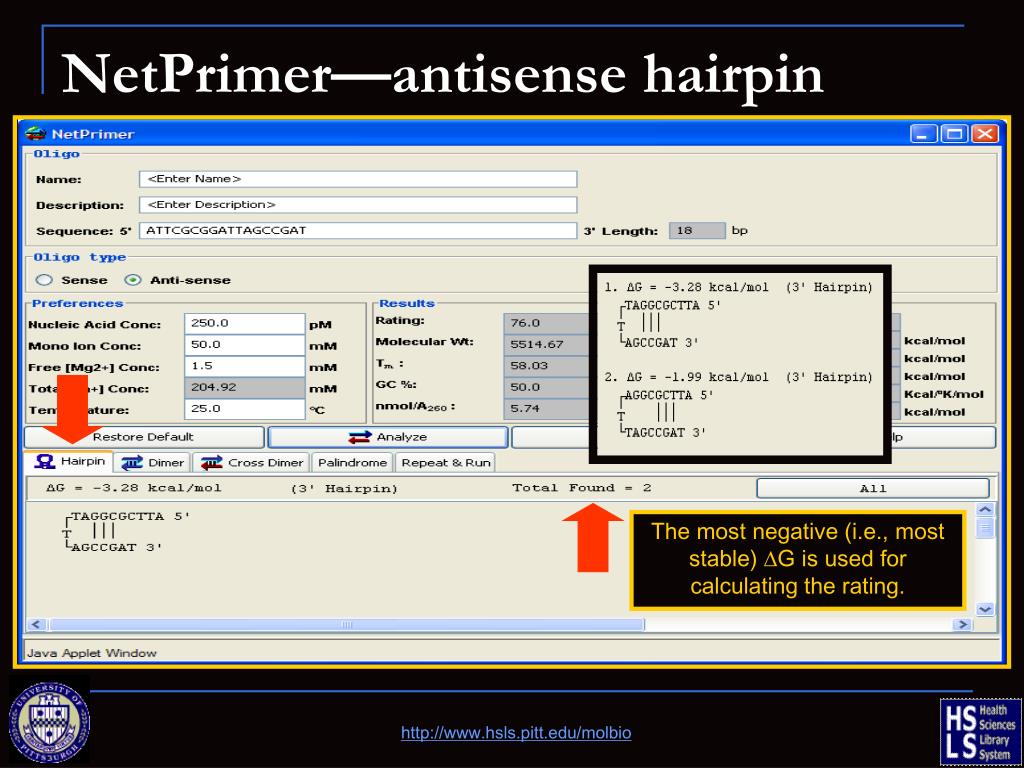Minimize the NetPrimer window
The image size is (1024, 768).
923,134
